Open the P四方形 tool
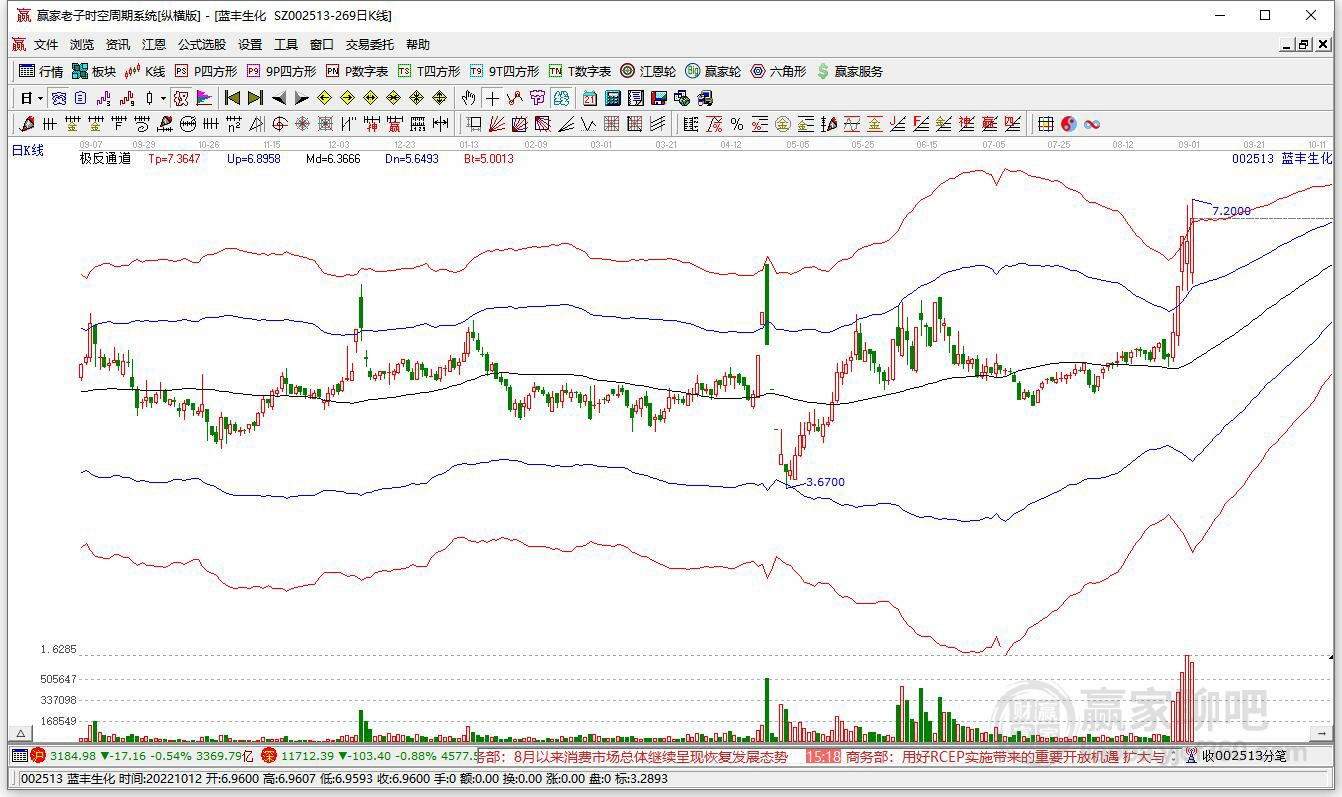 click(205, 71)
